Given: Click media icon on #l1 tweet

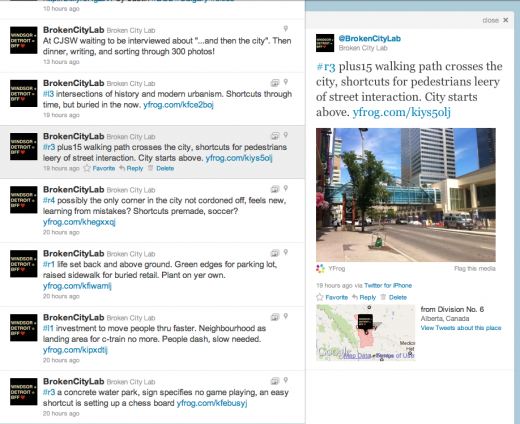Looking at the screenshot, I should (x=275, y=317).
